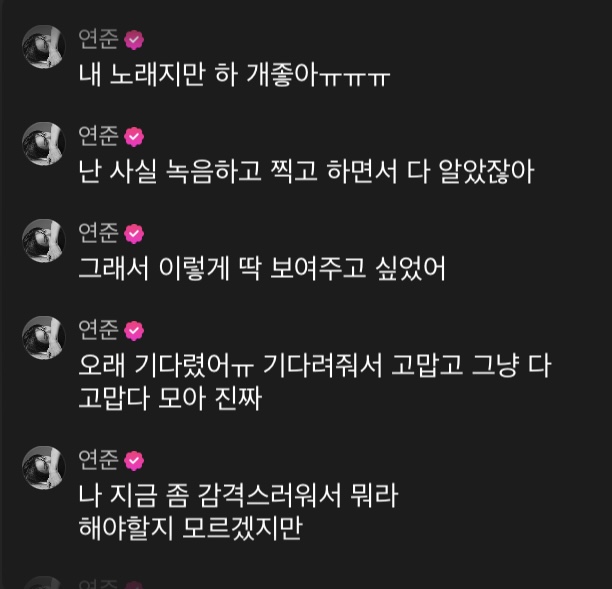
Task: Click verified badge on first 연준 message
Action: coord(134,39)
